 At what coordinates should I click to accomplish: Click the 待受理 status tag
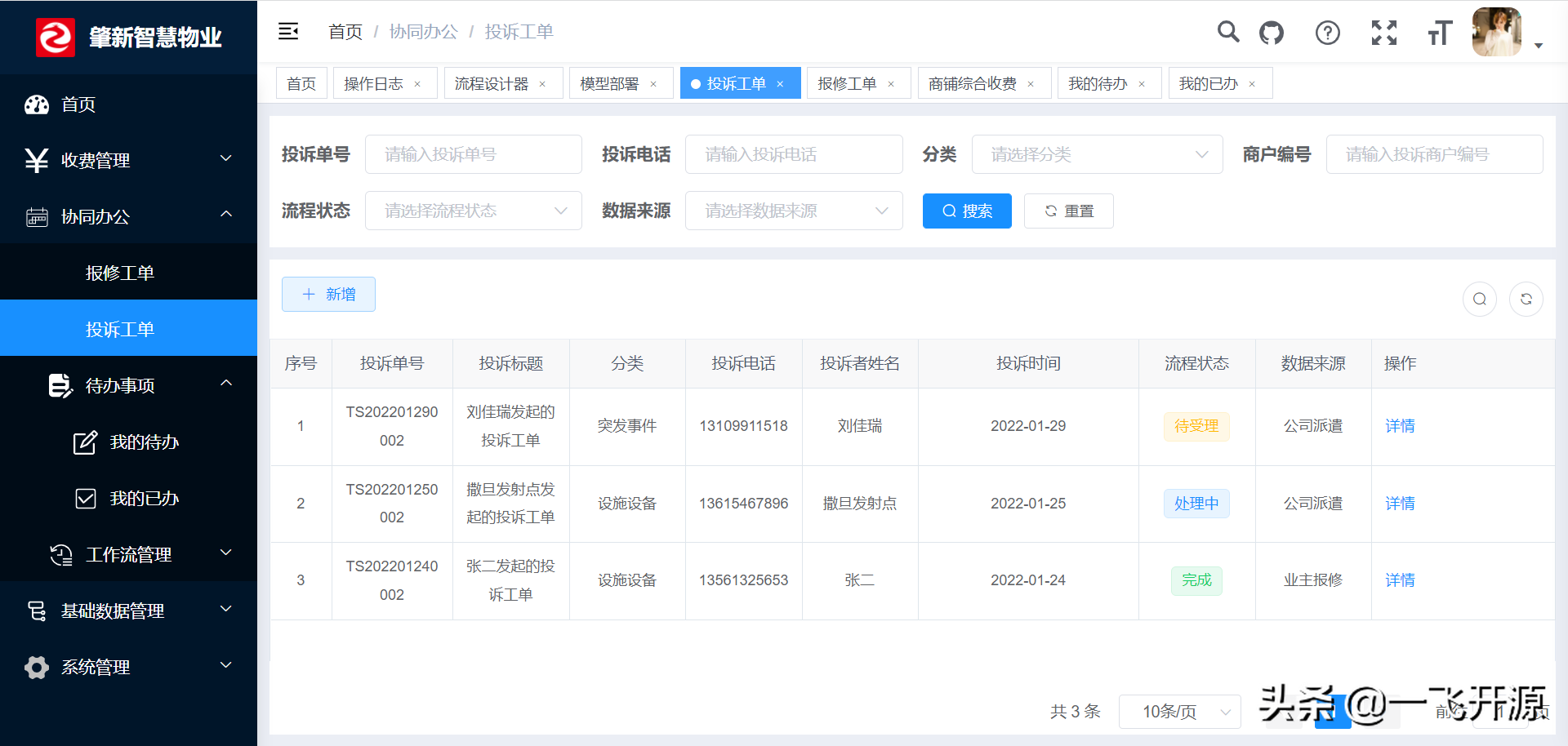(1196, 426)
